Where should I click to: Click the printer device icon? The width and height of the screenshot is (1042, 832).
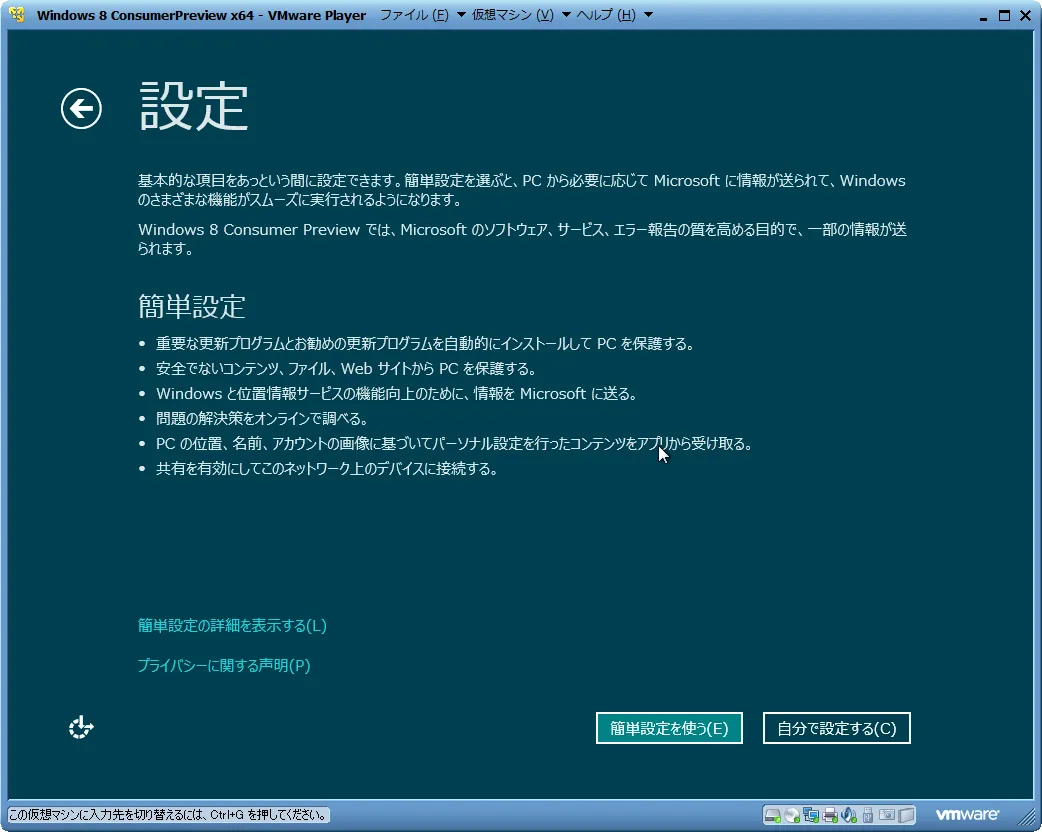coord(830,815)
